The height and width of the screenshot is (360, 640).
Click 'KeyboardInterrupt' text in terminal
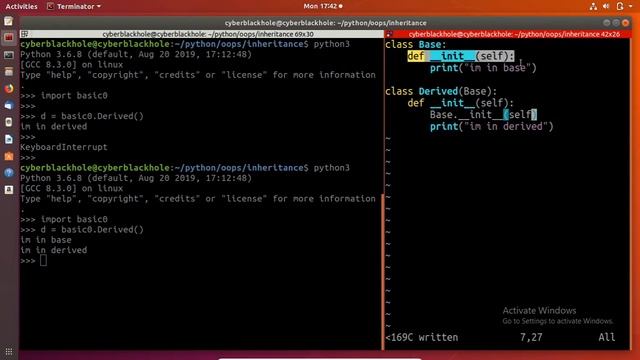[64, 147]
